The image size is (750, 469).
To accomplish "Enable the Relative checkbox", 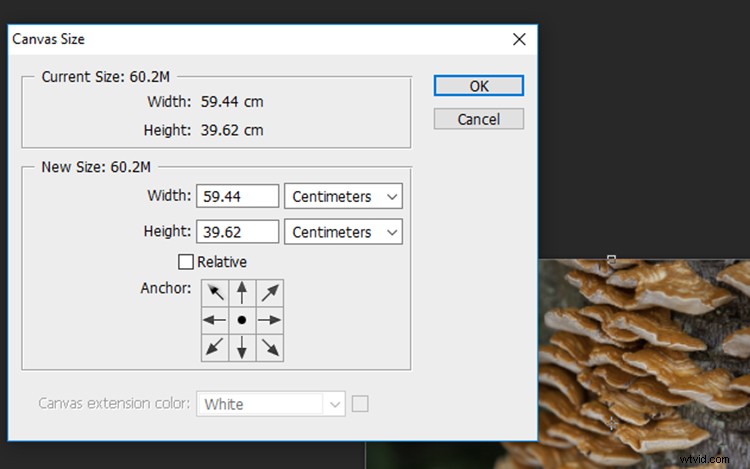I will click(185, 262).
